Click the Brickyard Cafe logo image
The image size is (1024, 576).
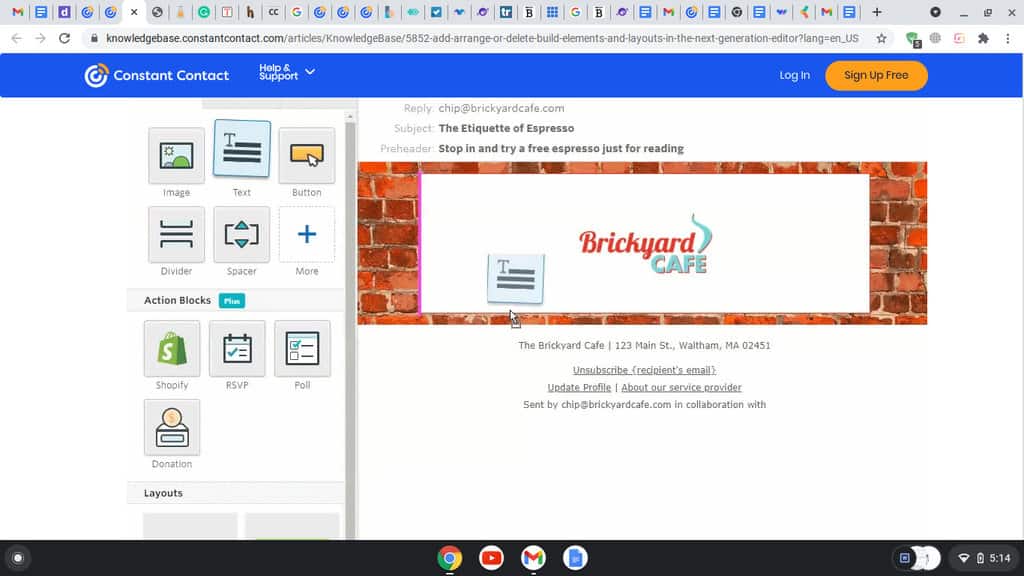point(645,244)
